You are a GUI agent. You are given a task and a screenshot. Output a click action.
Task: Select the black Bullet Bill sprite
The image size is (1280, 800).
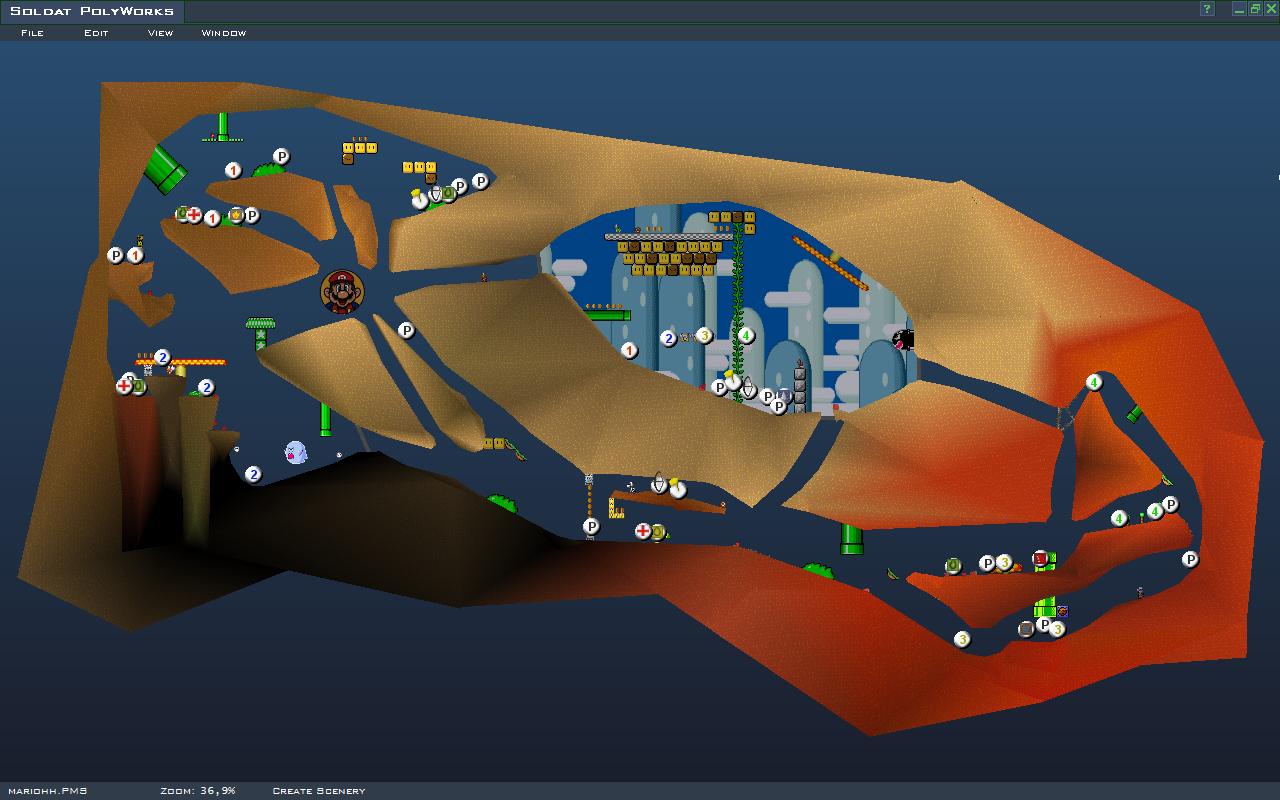point(903,340)
